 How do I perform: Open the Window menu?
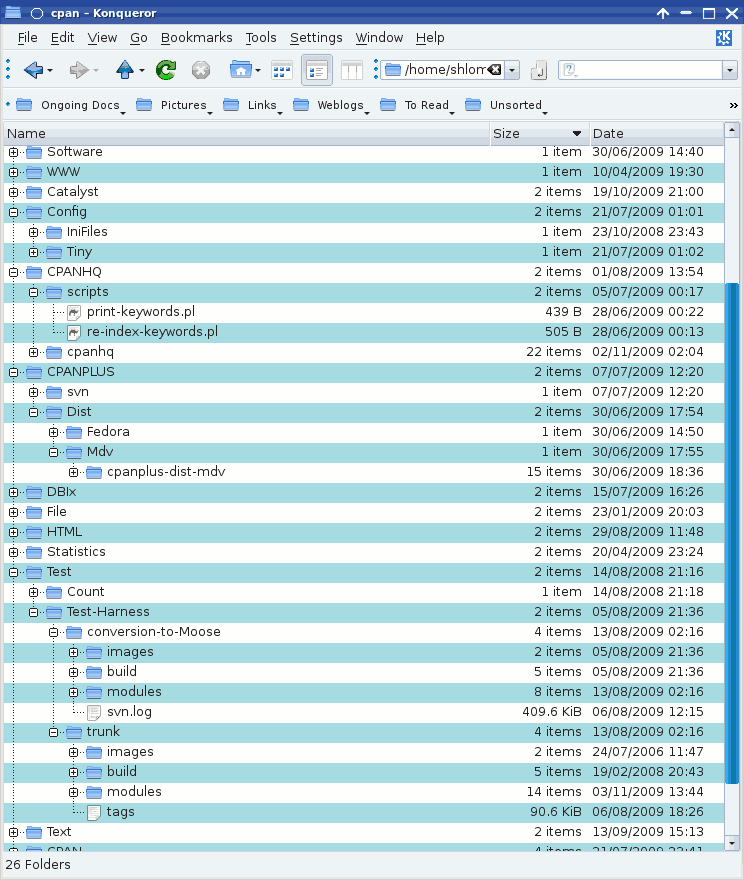point(379,38)
